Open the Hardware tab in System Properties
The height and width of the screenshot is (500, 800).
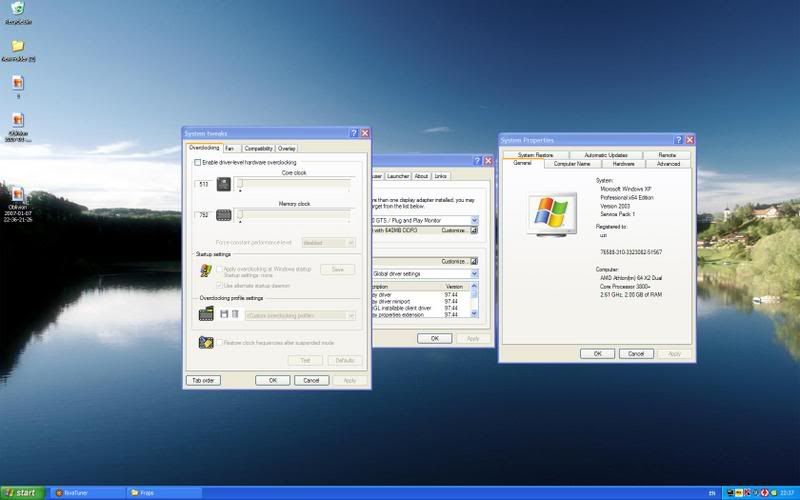pos(623,164)
